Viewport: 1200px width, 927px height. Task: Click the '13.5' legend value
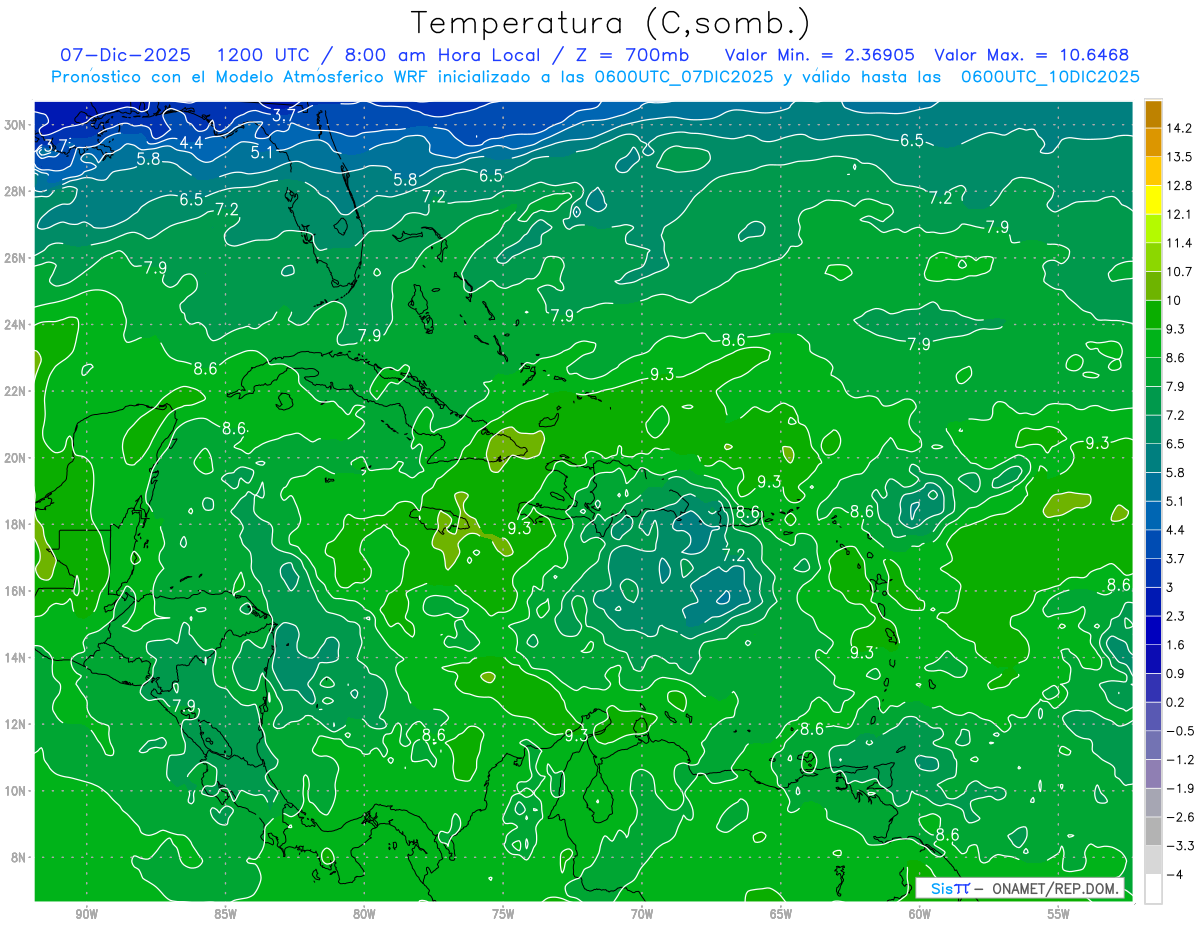click(x=1181, y=157)
